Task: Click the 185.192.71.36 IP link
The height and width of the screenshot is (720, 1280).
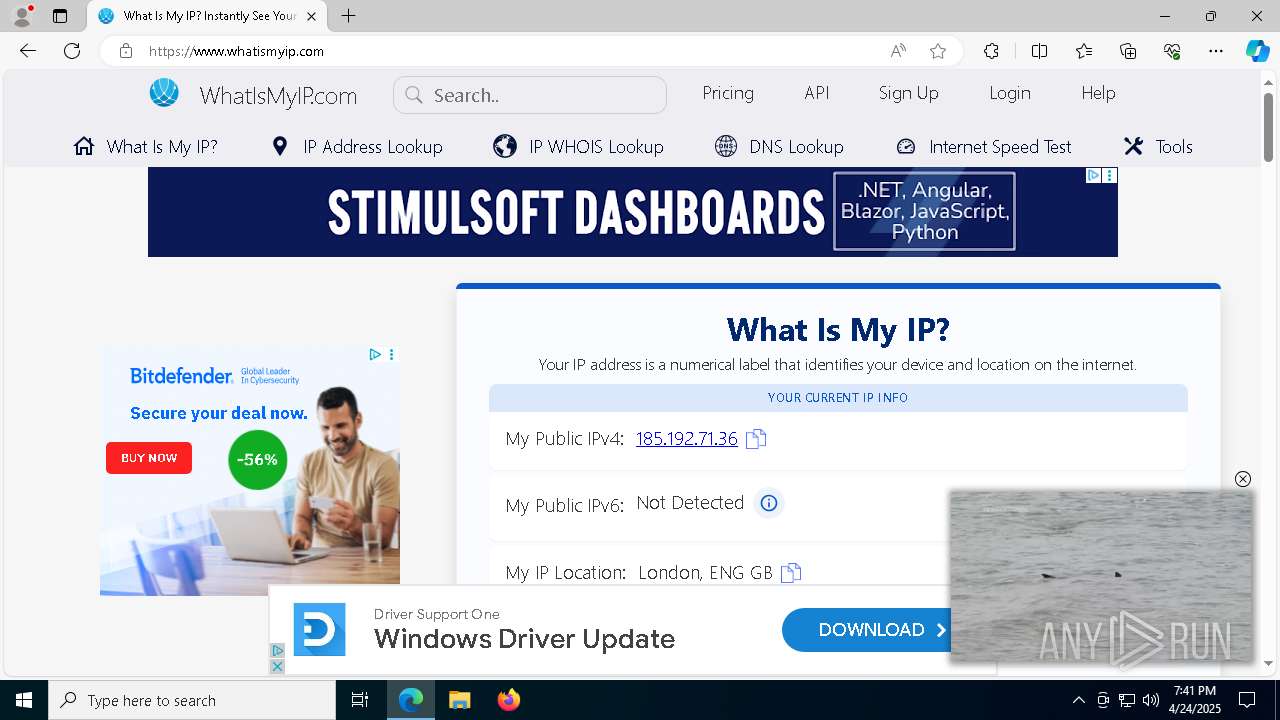Action: pos(687,438)
